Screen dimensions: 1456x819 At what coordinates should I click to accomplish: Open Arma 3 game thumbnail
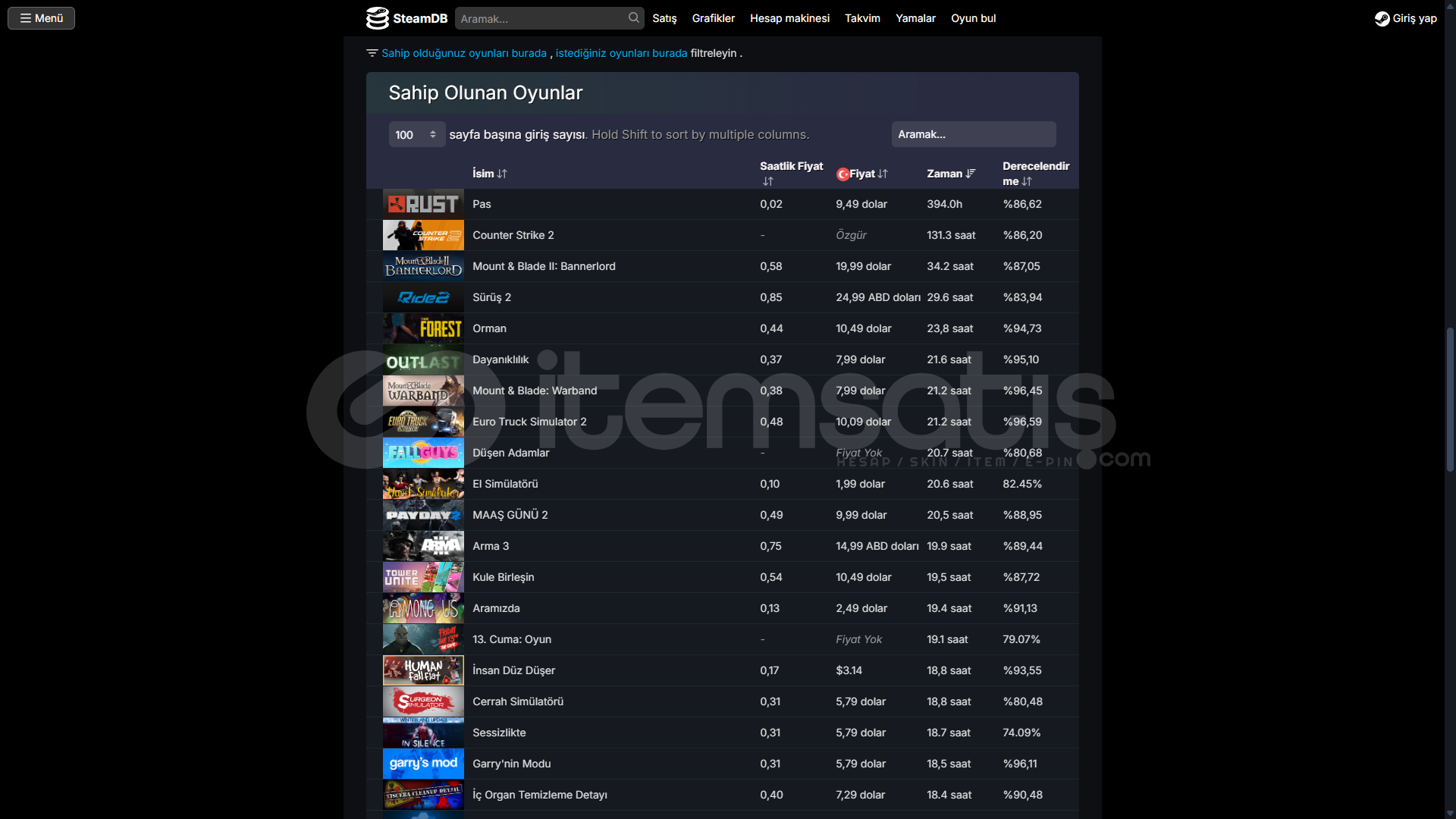click(x=423, y=546)
